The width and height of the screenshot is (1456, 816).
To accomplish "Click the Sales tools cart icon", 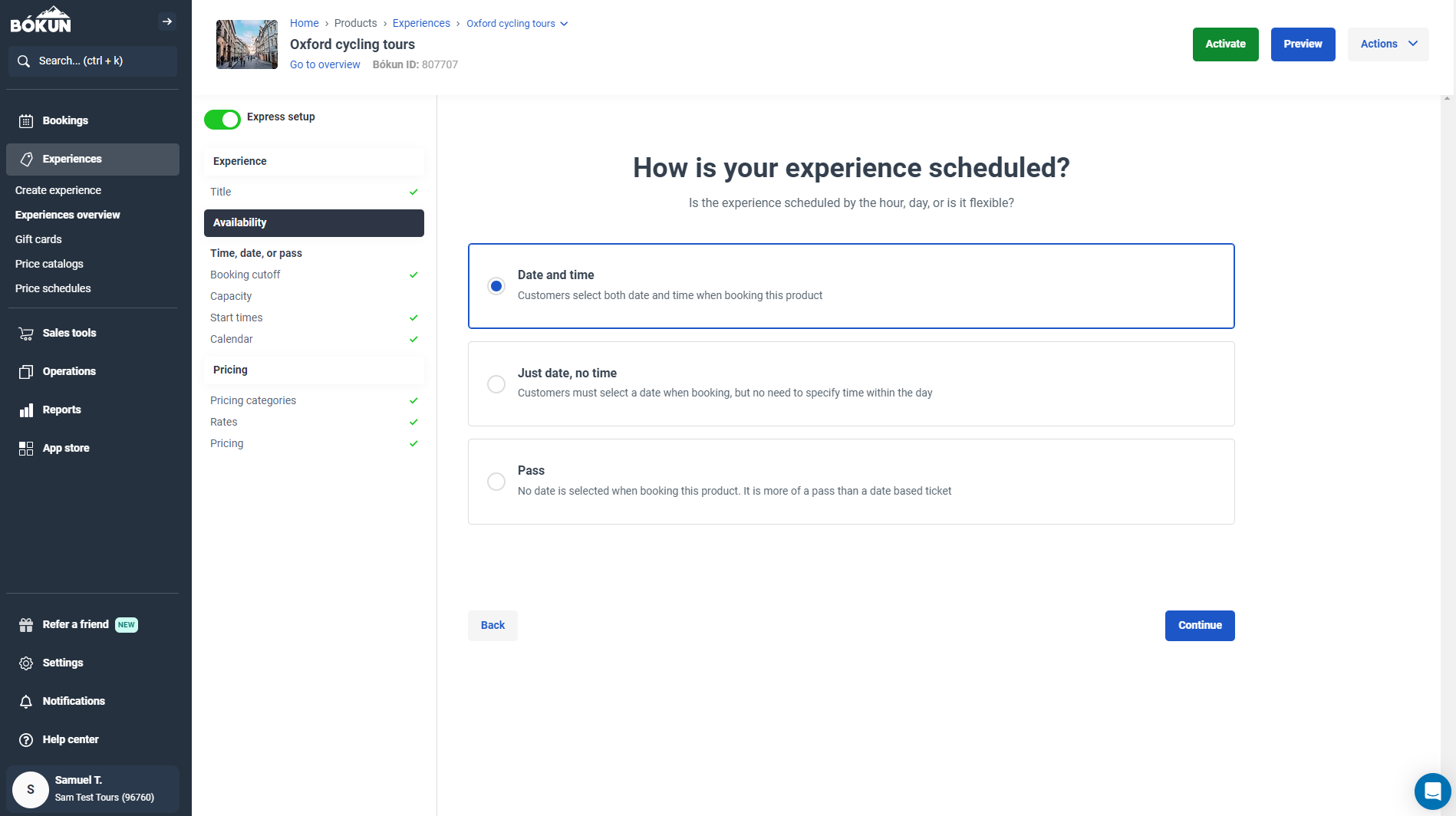I will 26,334.
